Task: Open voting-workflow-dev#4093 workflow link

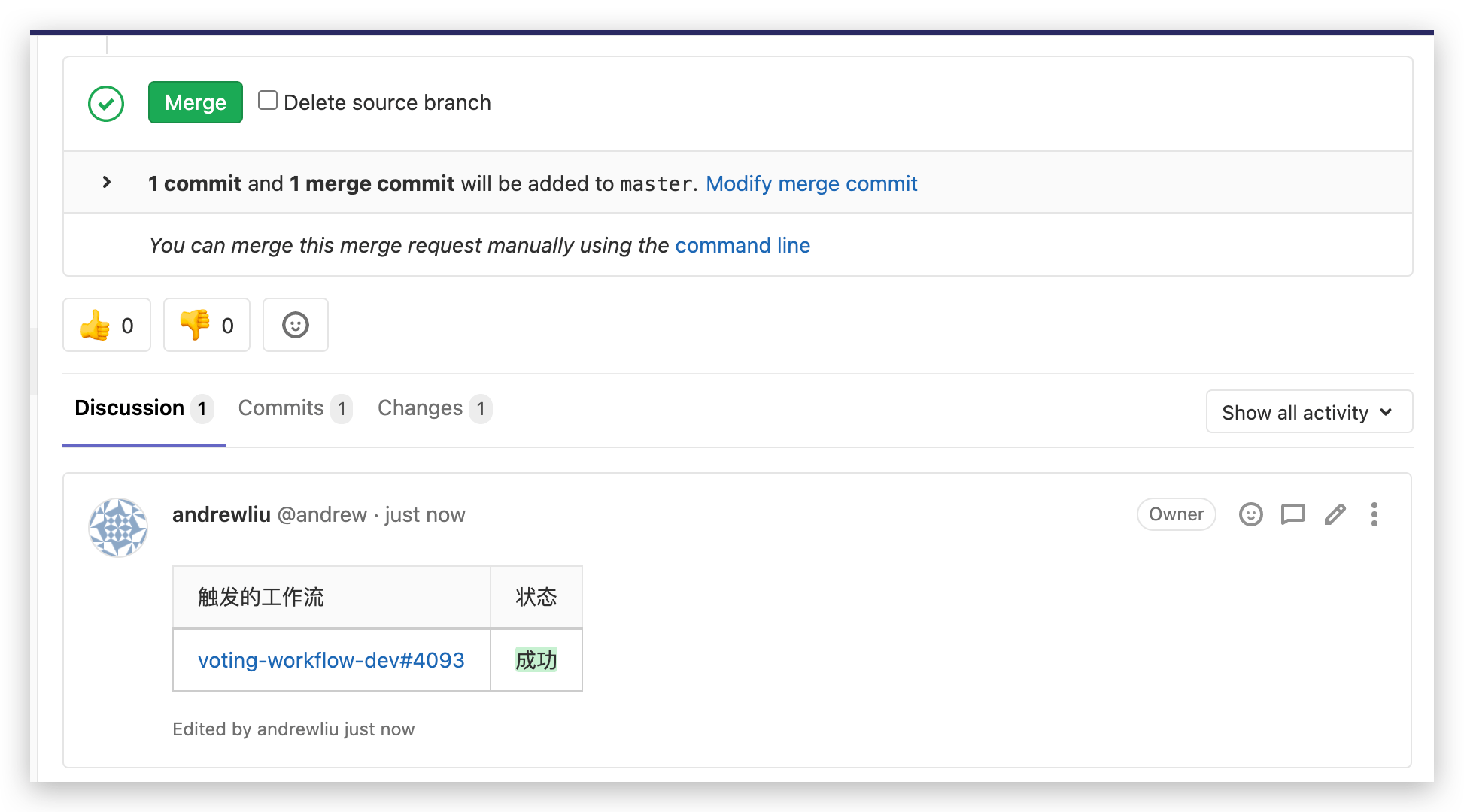Action: coord(331,660)
